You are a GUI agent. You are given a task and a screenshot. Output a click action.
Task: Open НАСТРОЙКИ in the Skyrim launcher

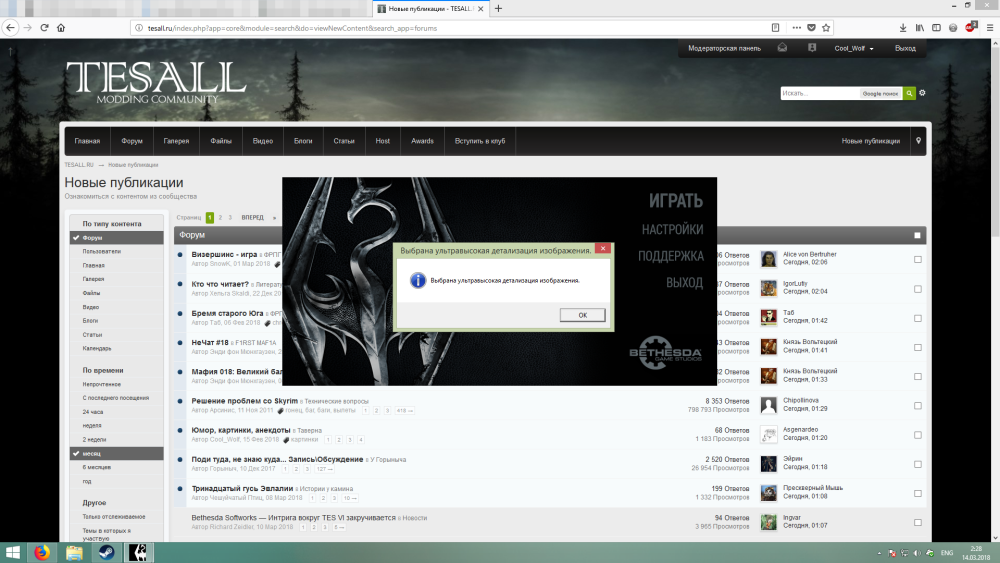[672, 230]
